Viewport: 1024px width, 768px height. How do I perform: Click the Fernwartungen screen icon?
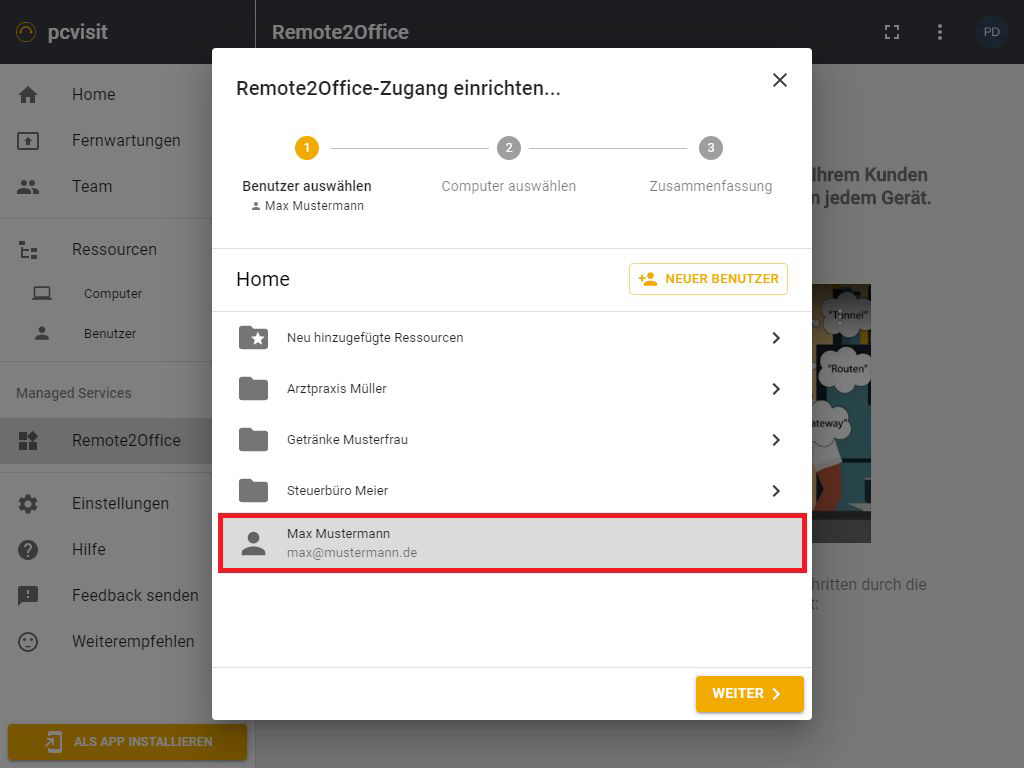coord(28,141)
